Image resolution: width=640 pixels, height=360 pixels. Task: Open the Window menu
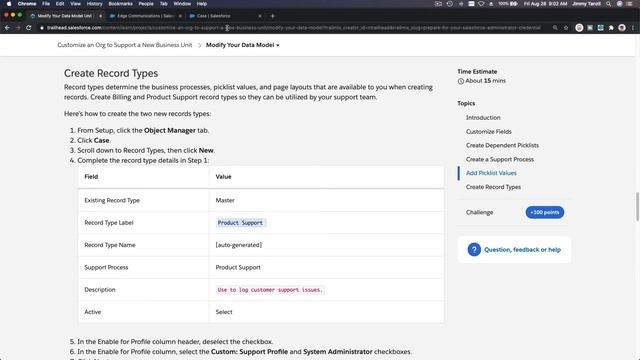pos(182,4)
